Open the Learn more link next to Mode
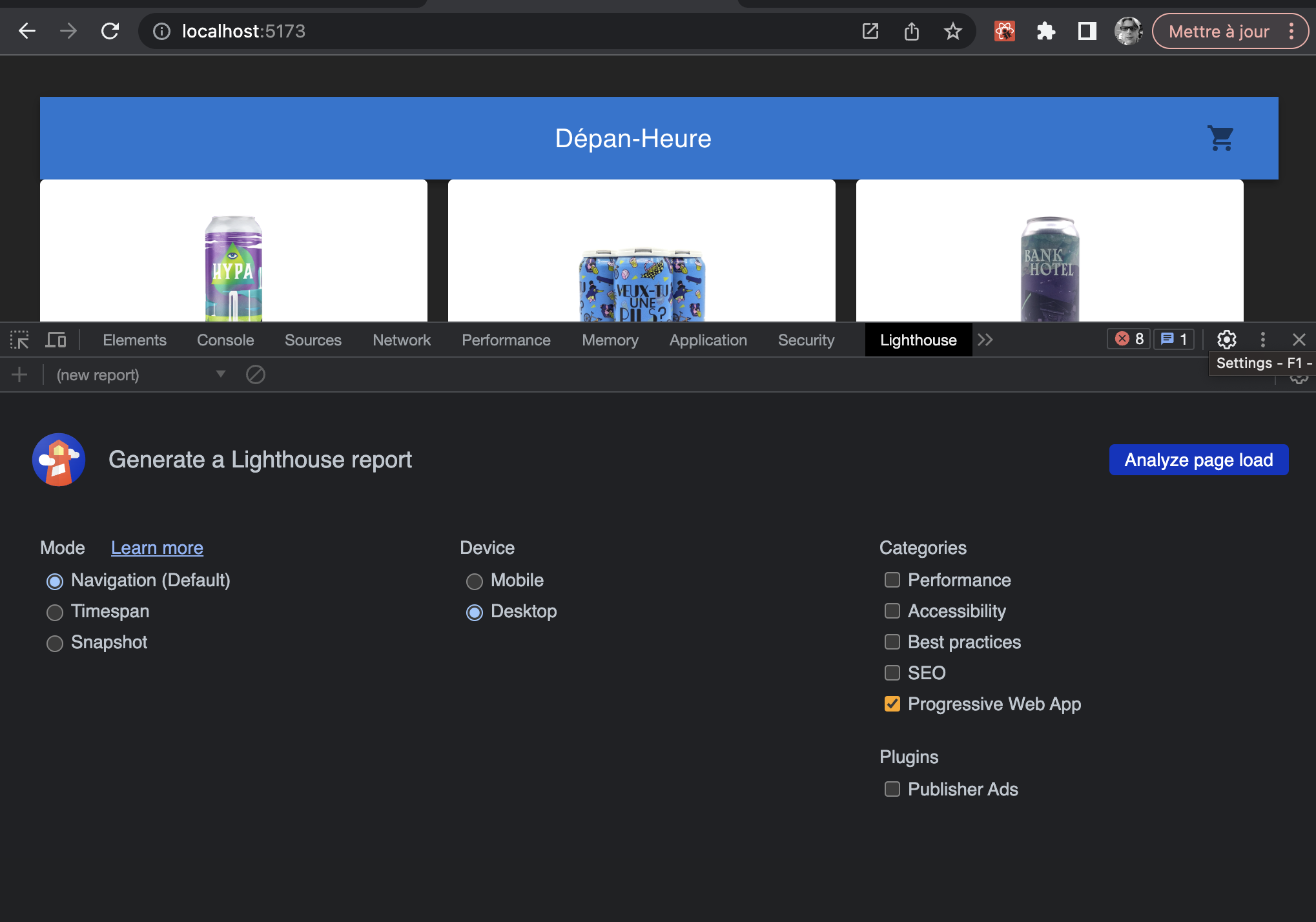 (157, 548)
